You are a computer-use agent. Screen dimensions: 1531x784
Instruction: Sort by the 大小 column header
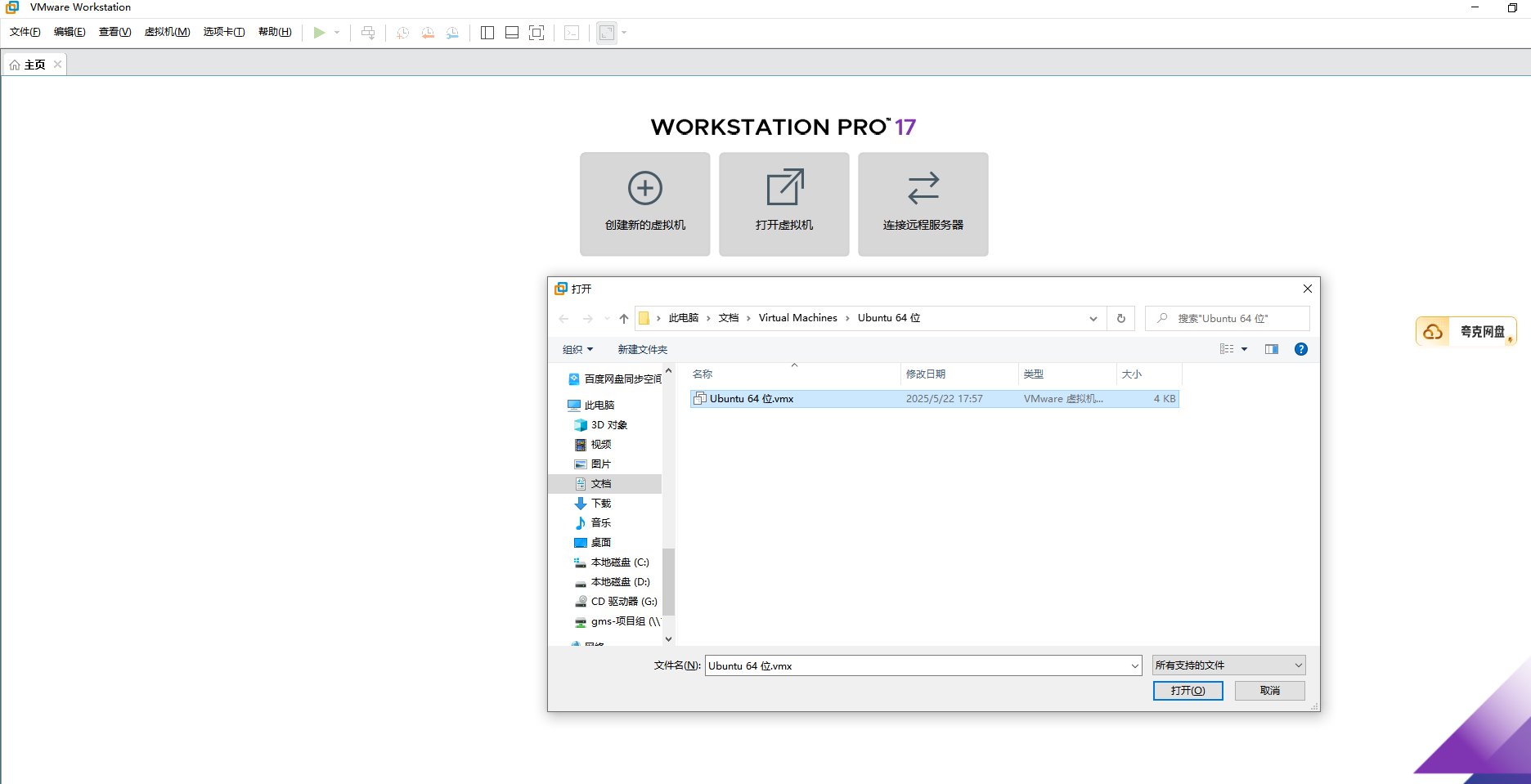[x=1149, y=374]
